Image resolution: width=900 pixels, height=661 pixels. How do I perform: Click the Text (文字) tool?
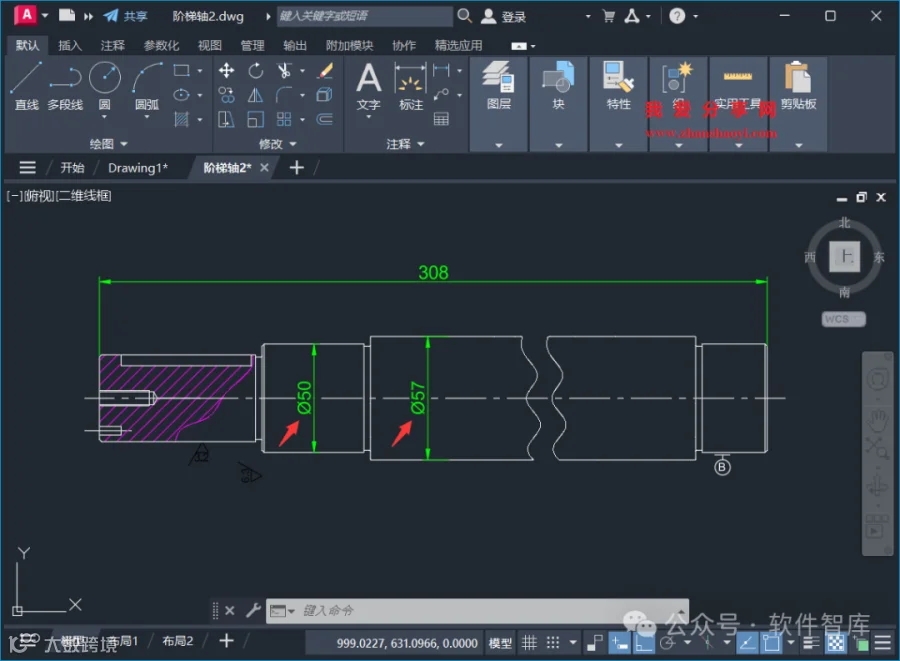368,86
